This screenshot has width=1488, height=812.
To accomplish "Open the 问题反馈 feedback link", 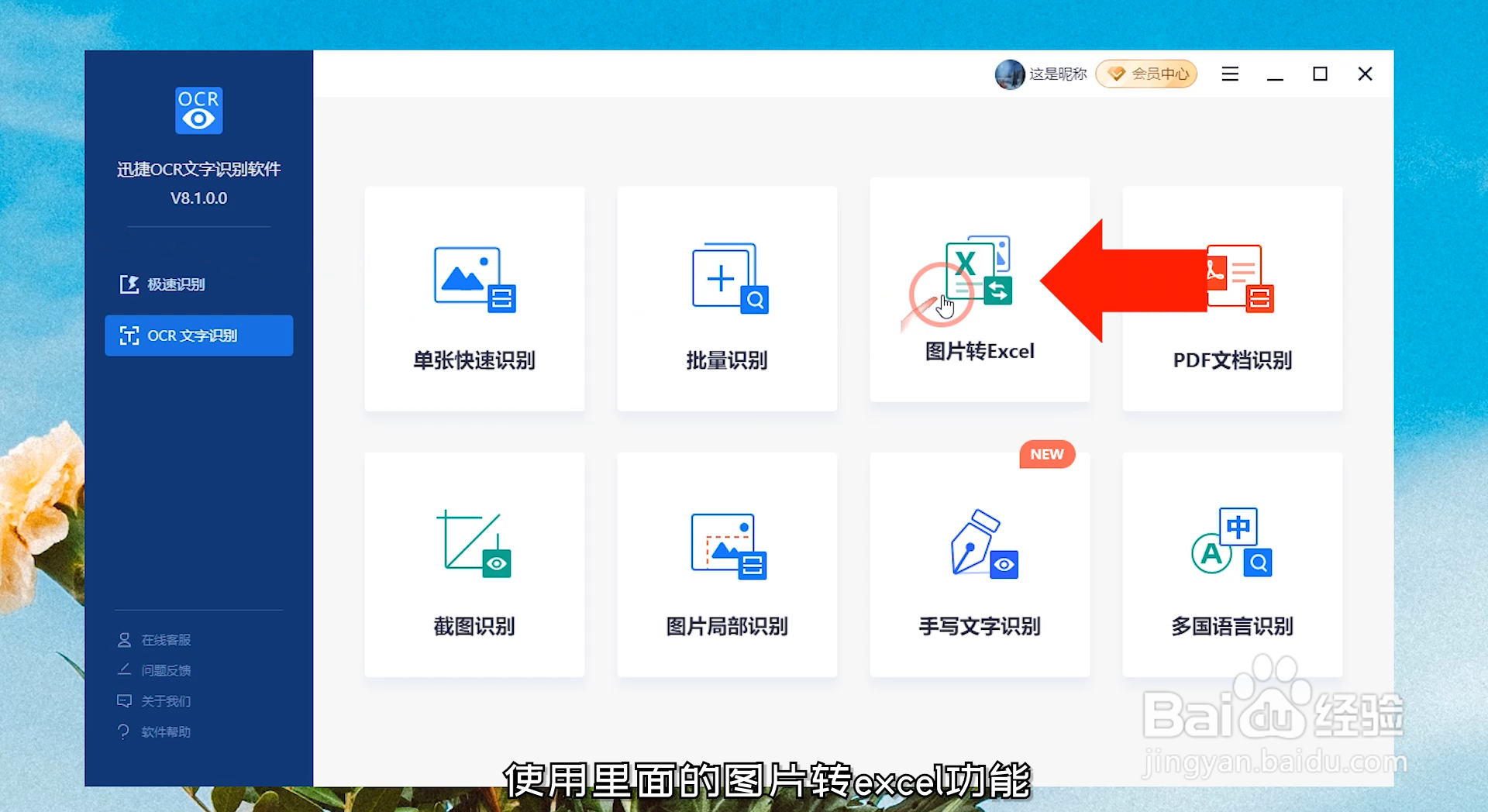I will tap(166, 670).
